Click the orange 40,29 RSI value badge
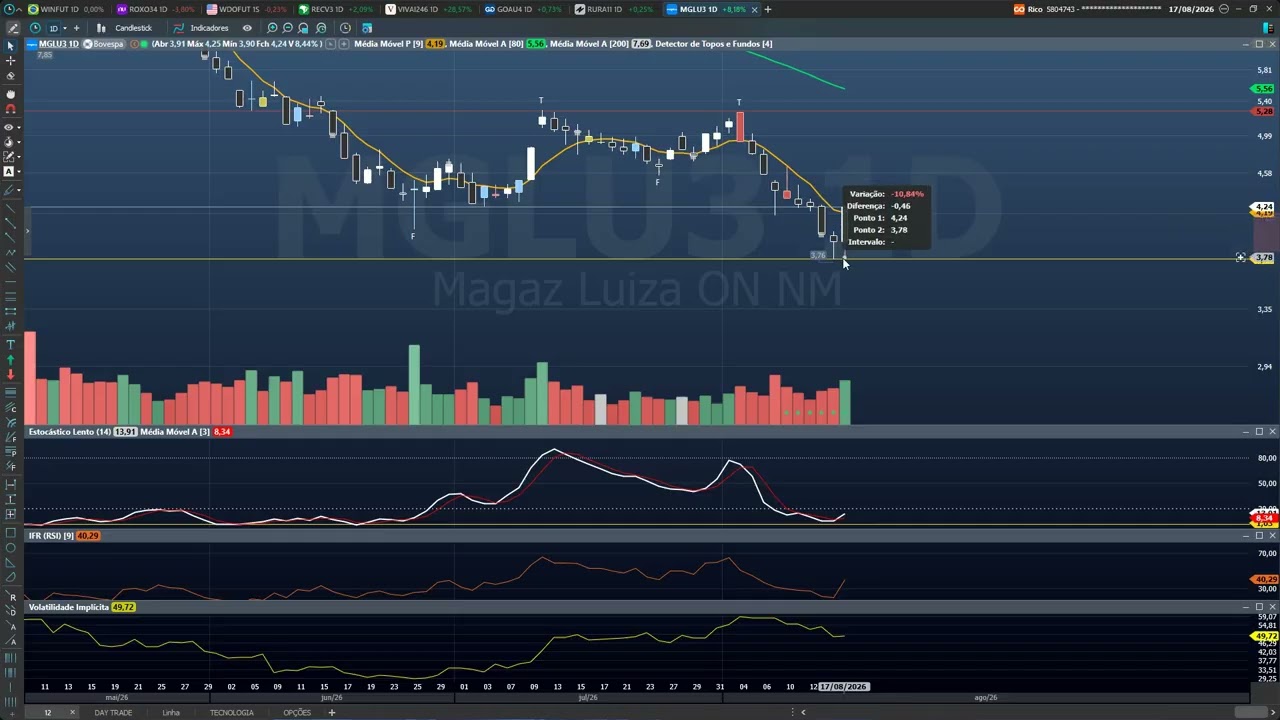Image resolution: width=1280 pixels, height=720 pixels. (88, 536)
